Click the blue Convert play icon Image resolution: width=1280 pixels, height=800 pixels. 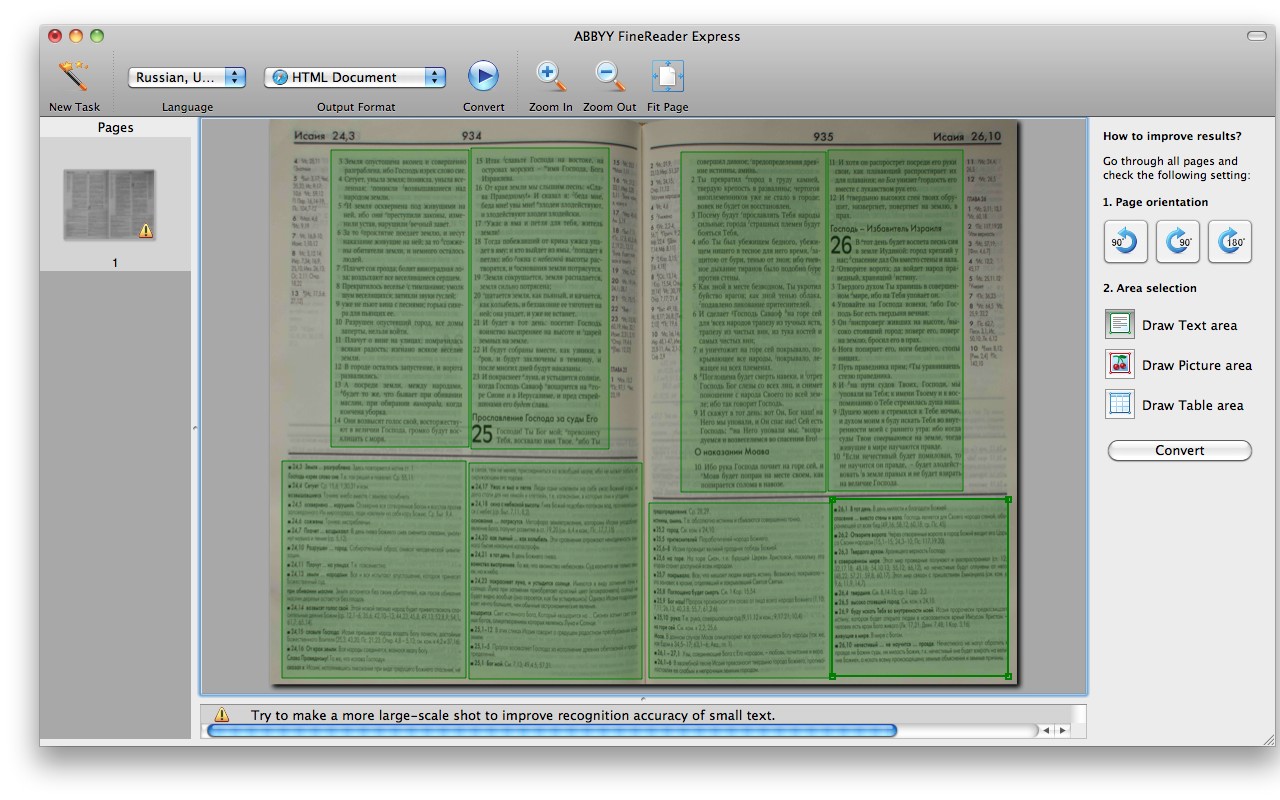pyautogui.click(x=483, y=76)
